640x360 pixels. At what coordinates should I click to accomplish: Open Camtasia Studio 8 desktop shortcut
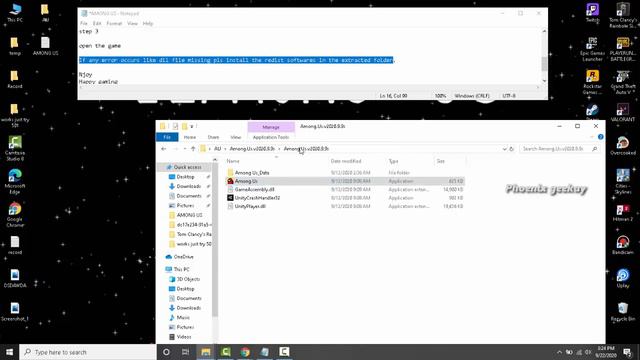[x=15, y=148]
